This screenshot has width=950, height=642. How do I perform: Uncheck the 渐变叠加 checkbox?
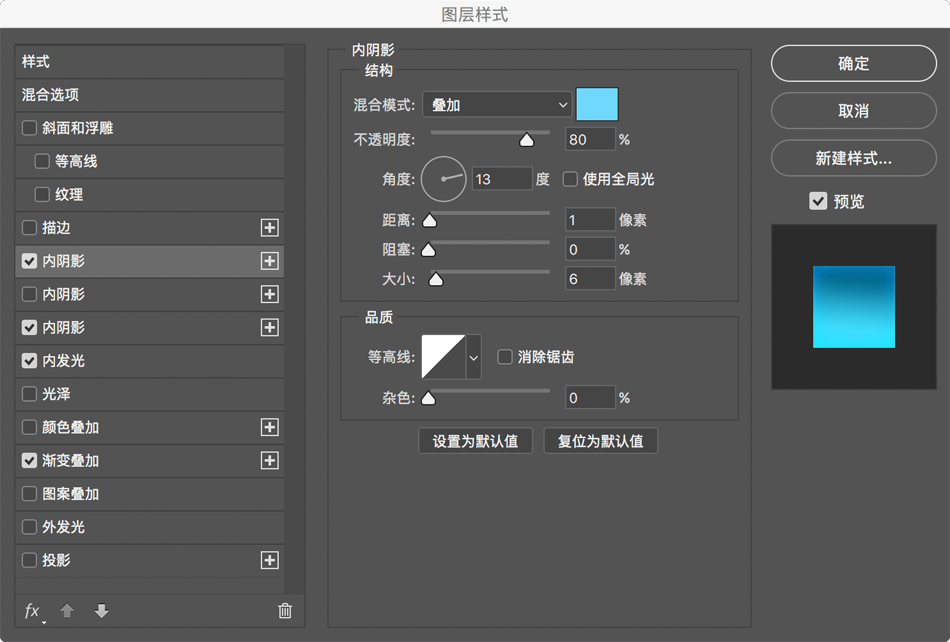[x=29, y=461]
